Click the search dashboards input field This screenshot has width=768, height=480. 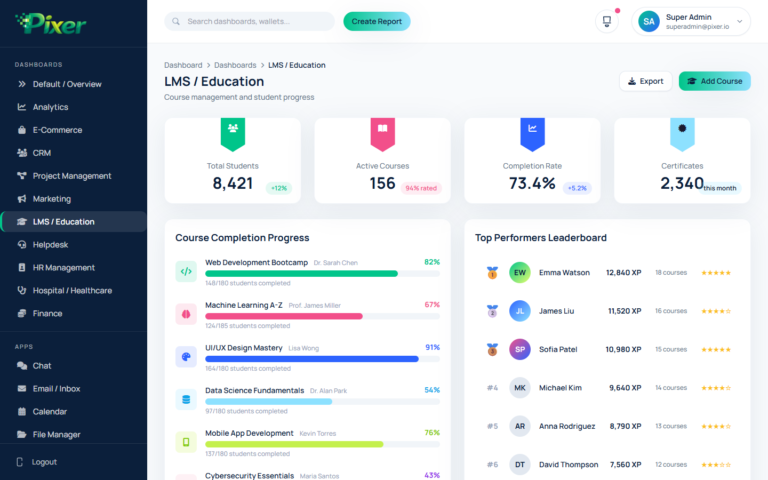point(249,22)
